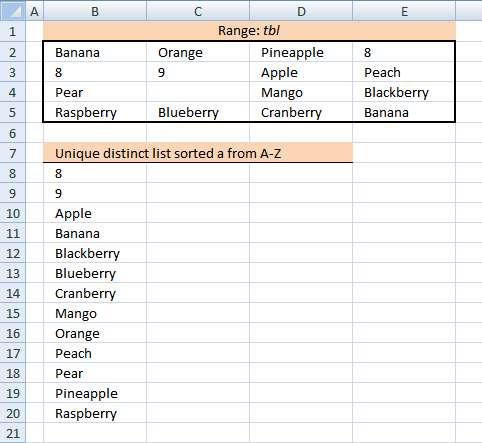Select column B header
This screenshot has width=482, height=443.
click(95, 11)
